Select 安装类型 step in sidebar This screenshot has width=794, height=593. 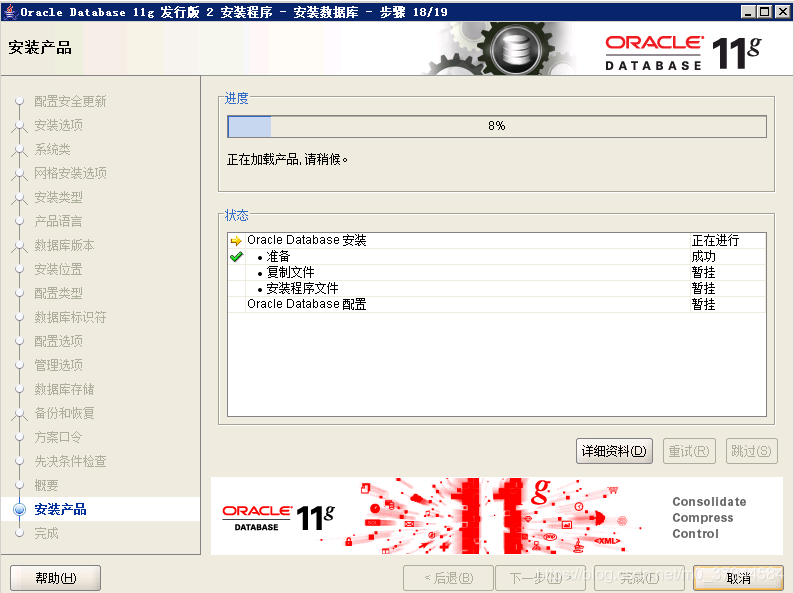pyautogui.click(x=58, y=197)
